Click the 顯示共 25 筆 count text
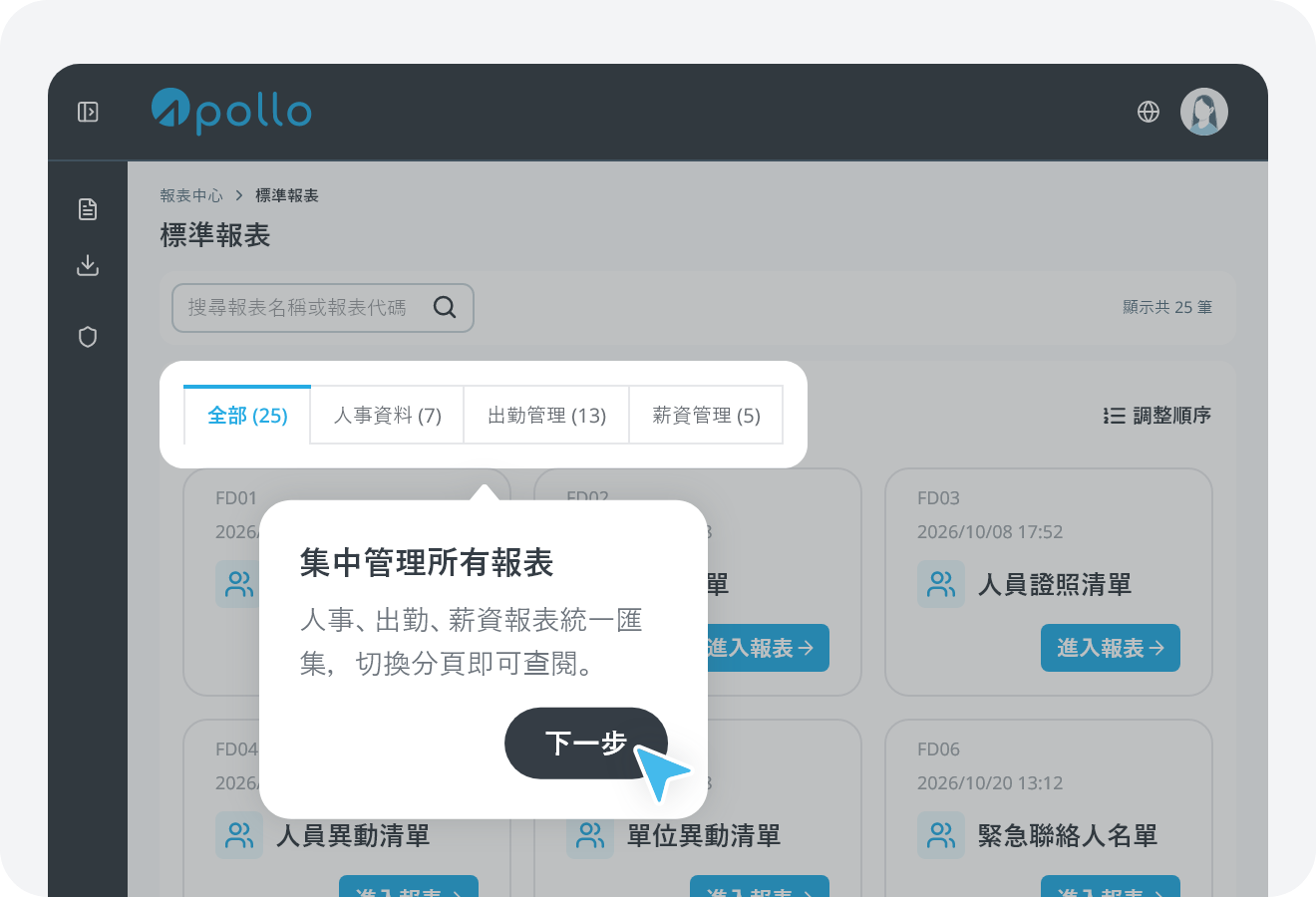This screenshot has width=1316, height=897. [1167, 307]
